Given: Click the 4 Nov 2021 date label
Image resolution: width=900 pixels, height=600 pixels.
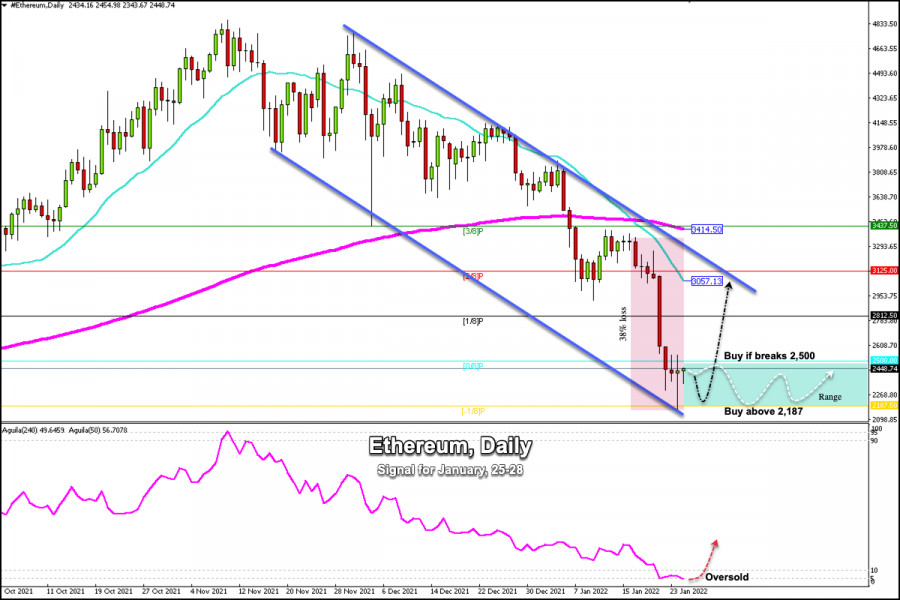Looking at the screenshot, I should click(208, 591).
